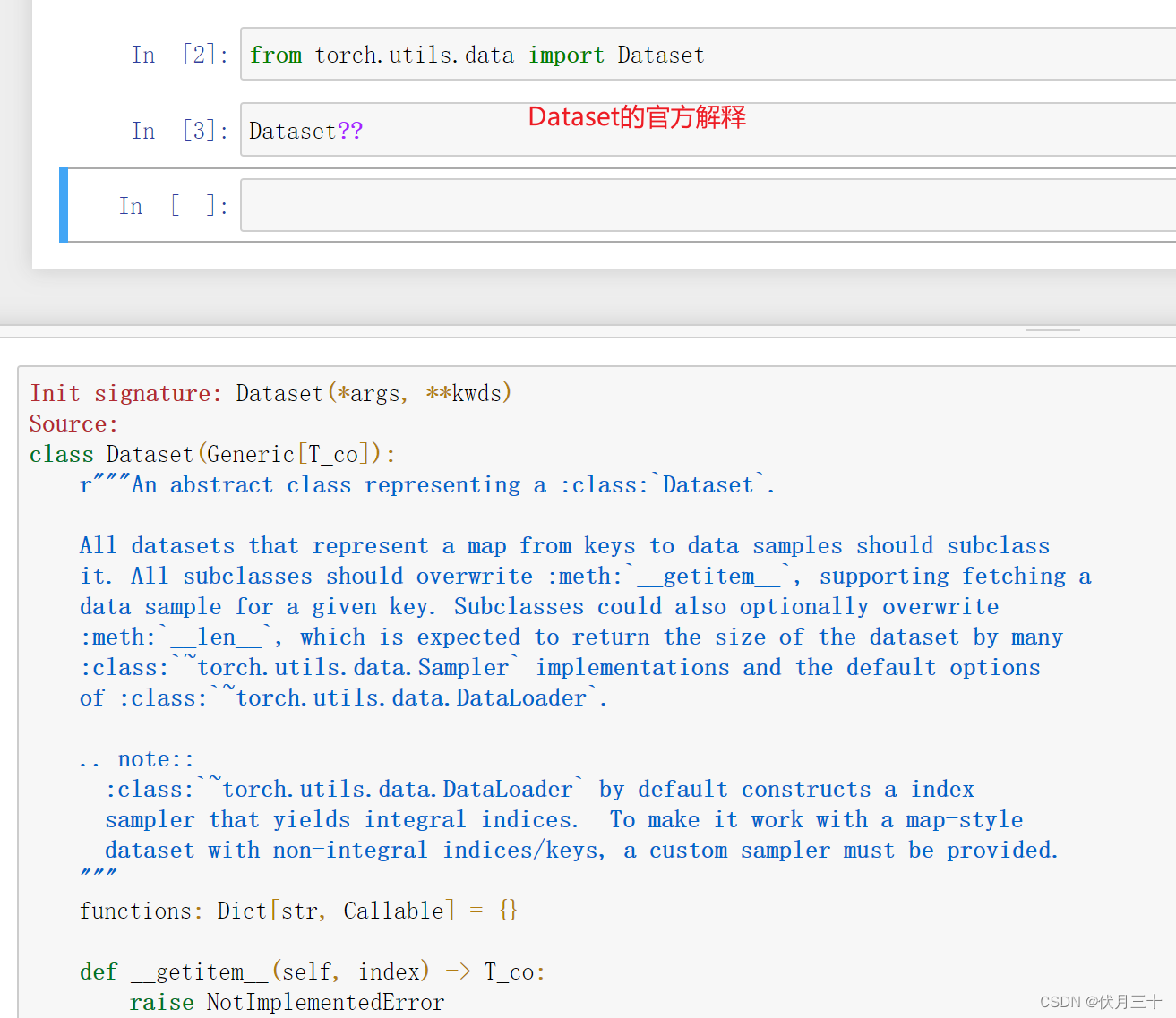Viewport: 1176px width, 1018px height.
Task: Click 'class Dataset(Generic[T_co]):' line
Action: pyautogui.click(x=212, y=454)
